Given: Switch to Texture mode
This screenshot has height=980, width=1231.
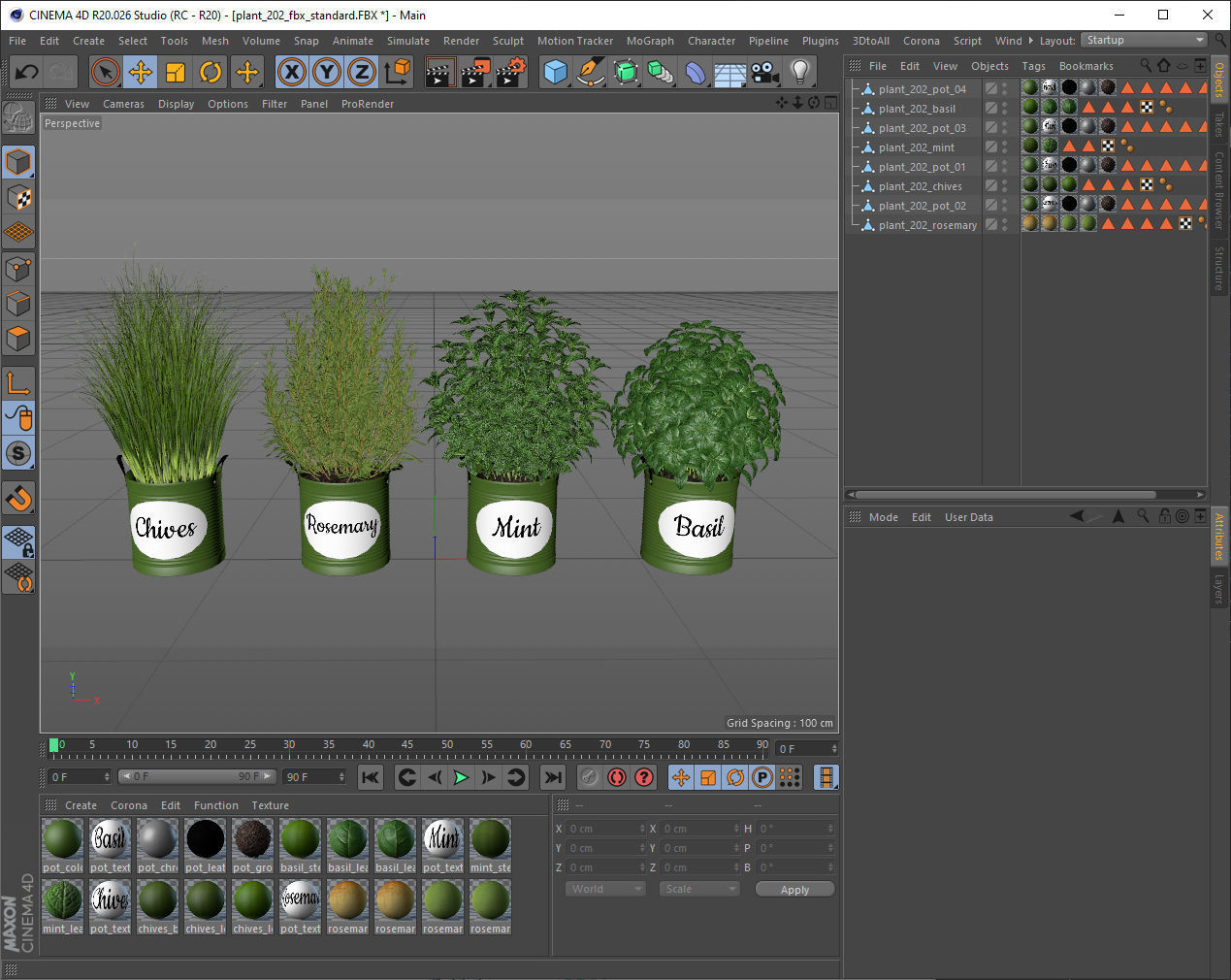Looking at the screenshot, I should point(18,198).
